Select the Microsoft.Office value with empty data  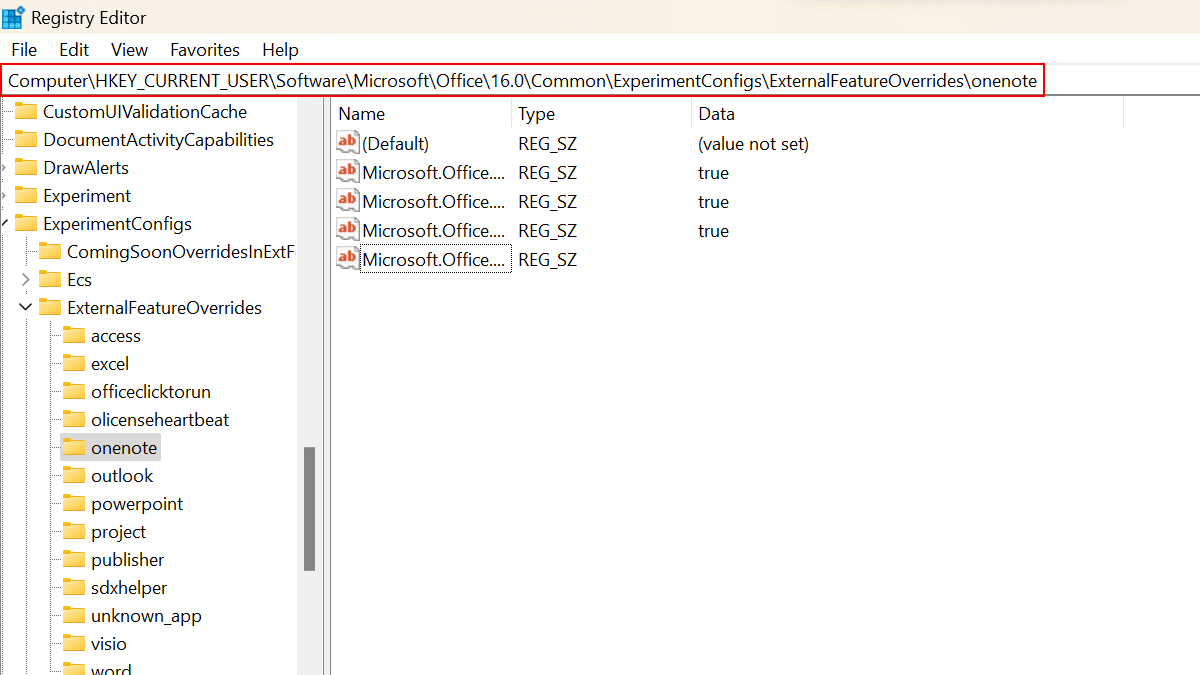[434, 260]
